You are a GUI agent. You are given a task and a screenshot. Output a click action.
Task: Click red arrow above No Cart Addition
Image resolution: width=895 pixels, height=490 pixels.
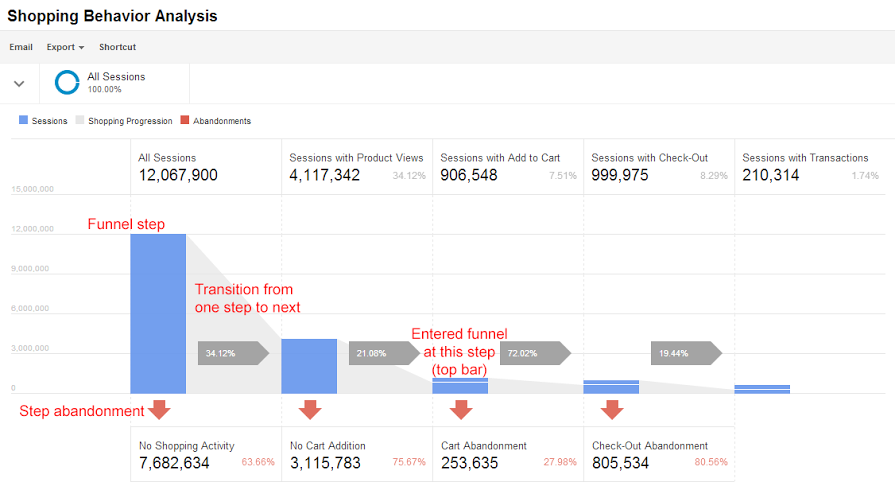click(x=310, y=409)
